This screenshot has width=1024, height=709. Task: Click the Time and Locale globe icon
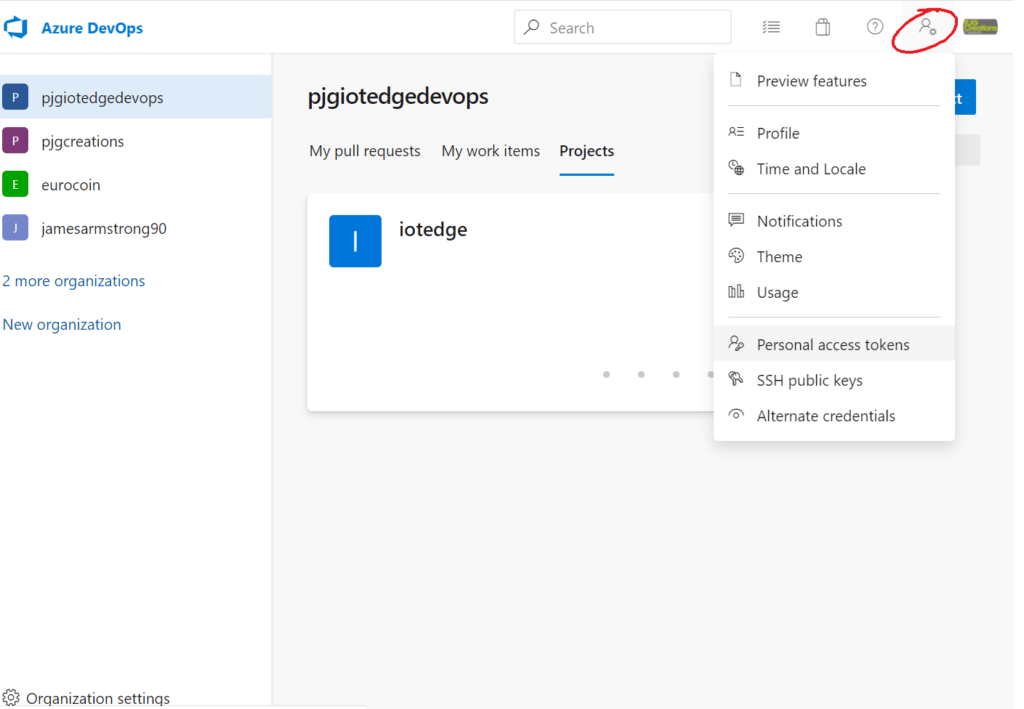[736, 168]
